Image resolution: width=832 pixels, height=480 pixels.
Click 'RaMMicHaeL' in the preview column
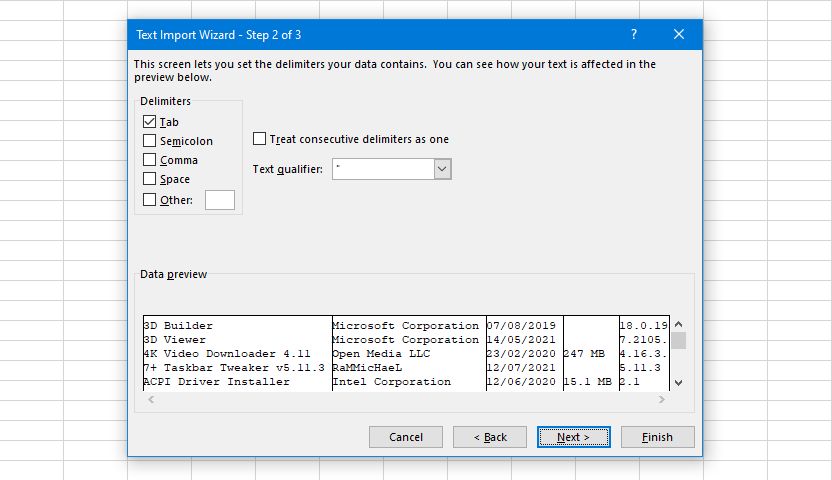click(367, 368)
